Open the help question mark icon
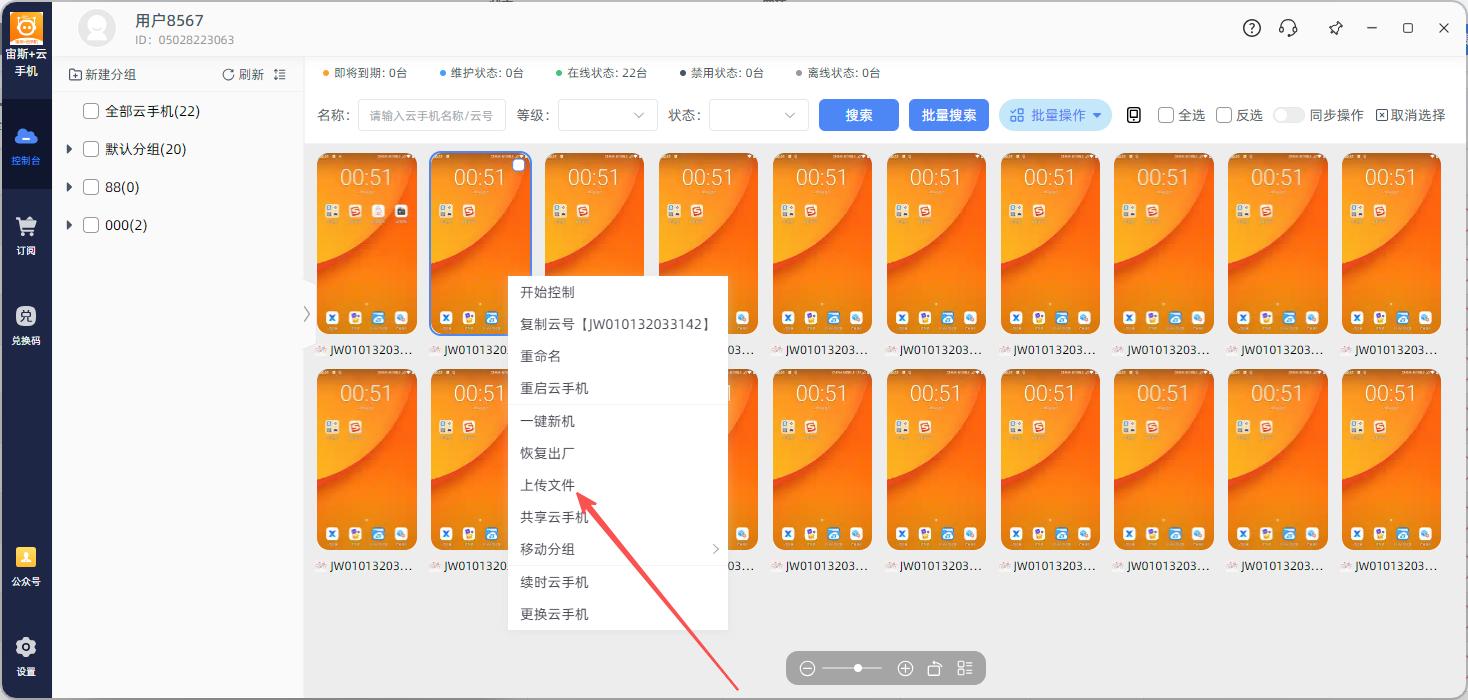This screenshot has height=700, width=1468. click(1252, 28)
